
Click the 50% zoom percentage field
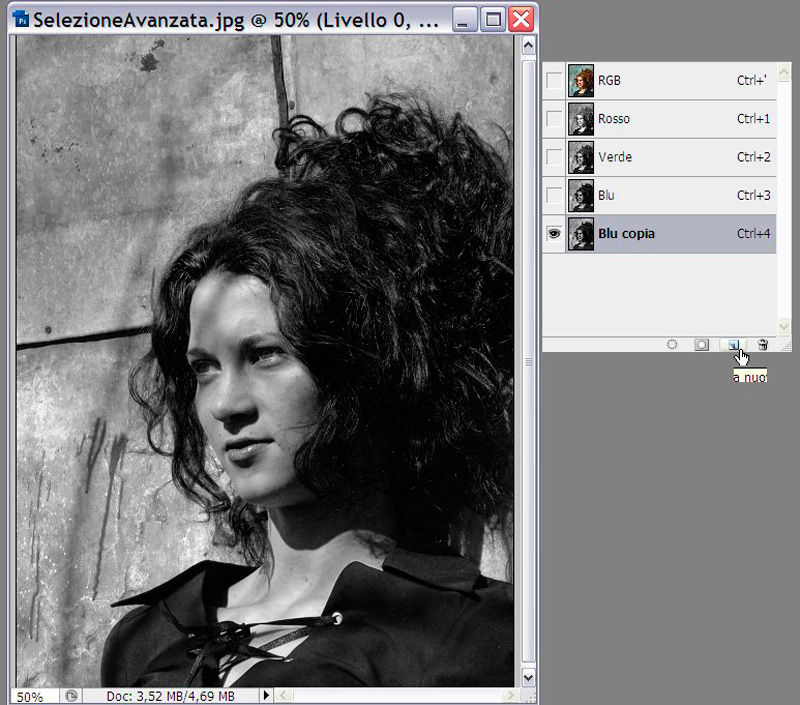pyautogui.click(x=30, y=695)
